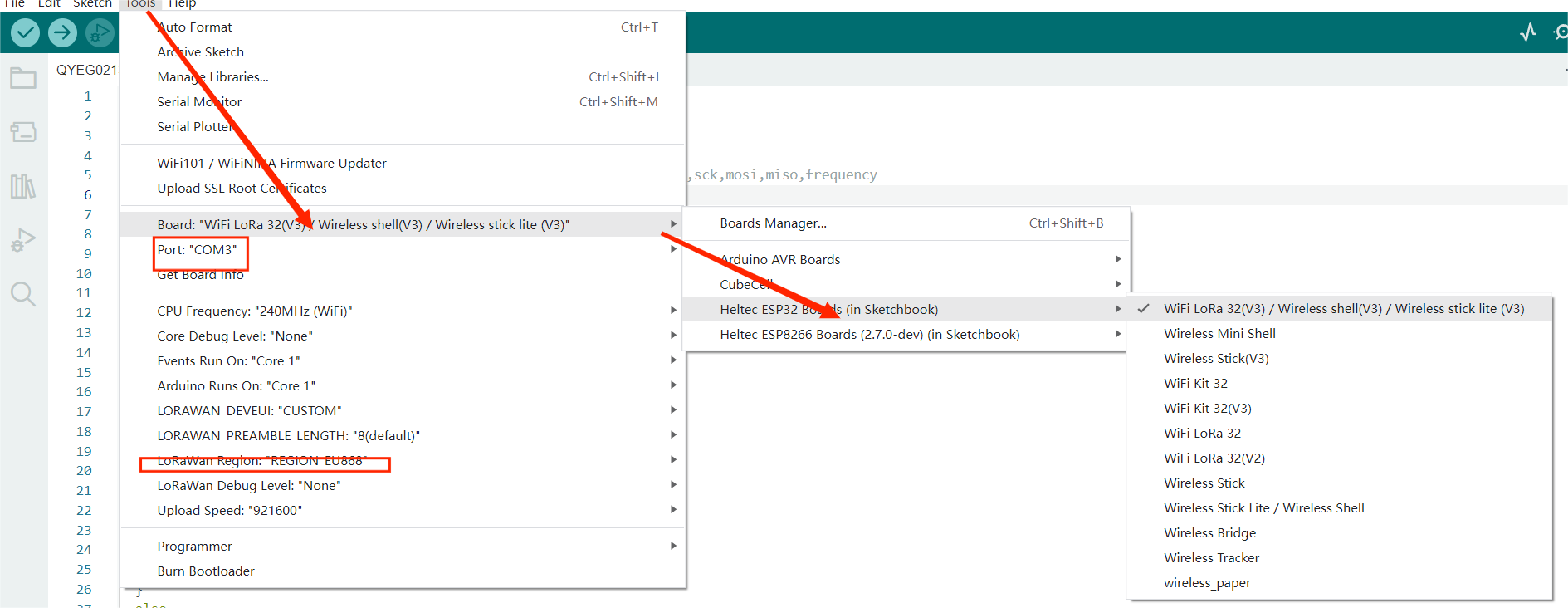Open the Sketchbook folder sidebar icon

pyautogui.click(x=23, y=79)
